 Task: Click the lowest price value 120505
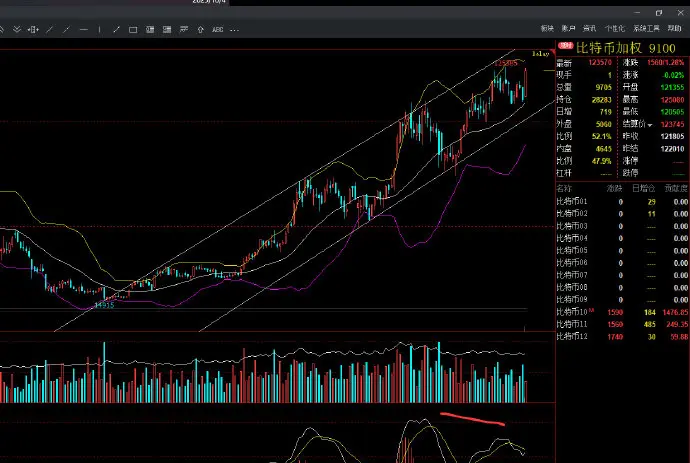point(672,112)
